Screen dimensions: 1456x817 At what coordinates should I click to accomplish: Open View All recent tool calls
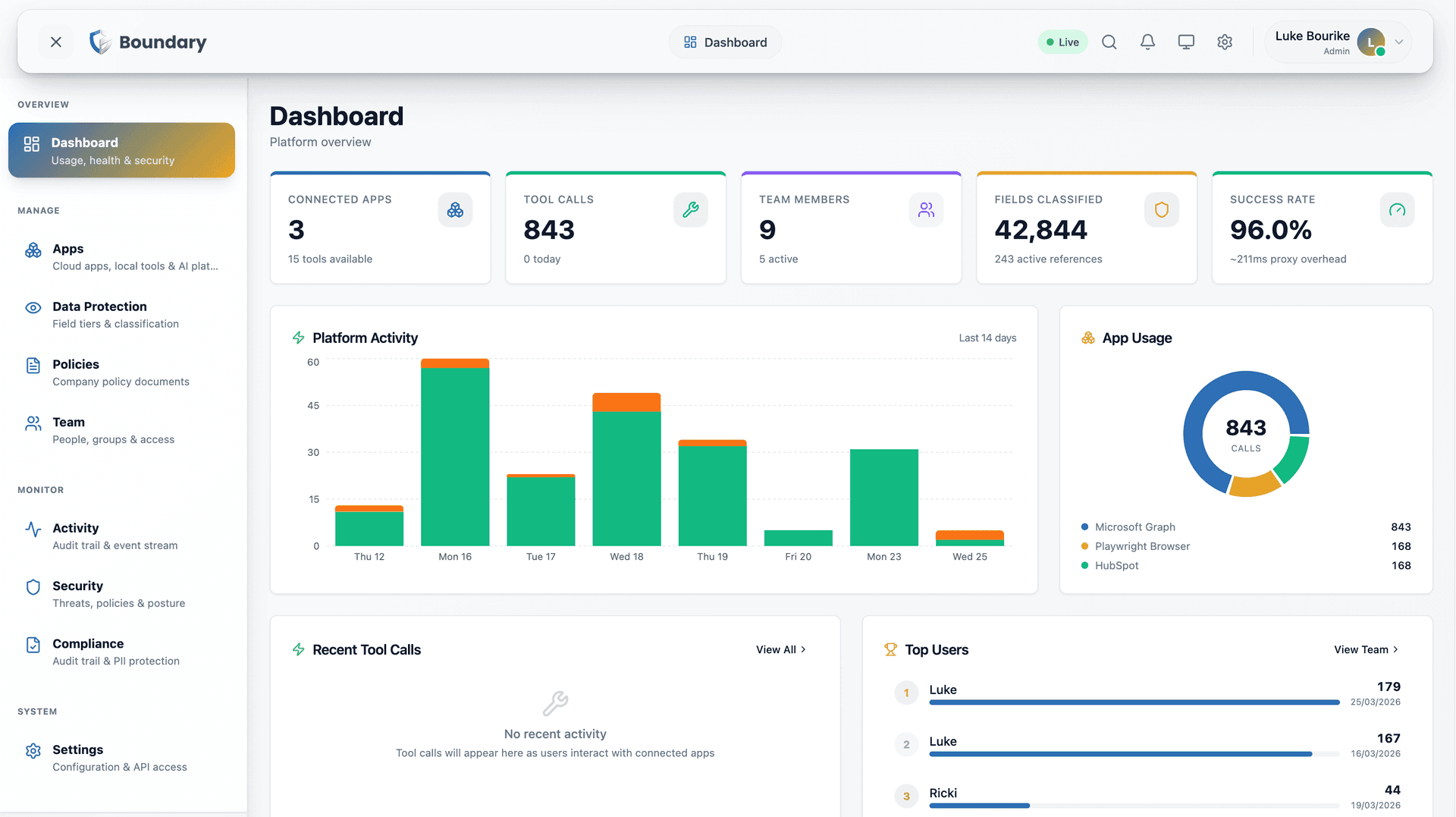pyautogui.click(x=780, y=650)
